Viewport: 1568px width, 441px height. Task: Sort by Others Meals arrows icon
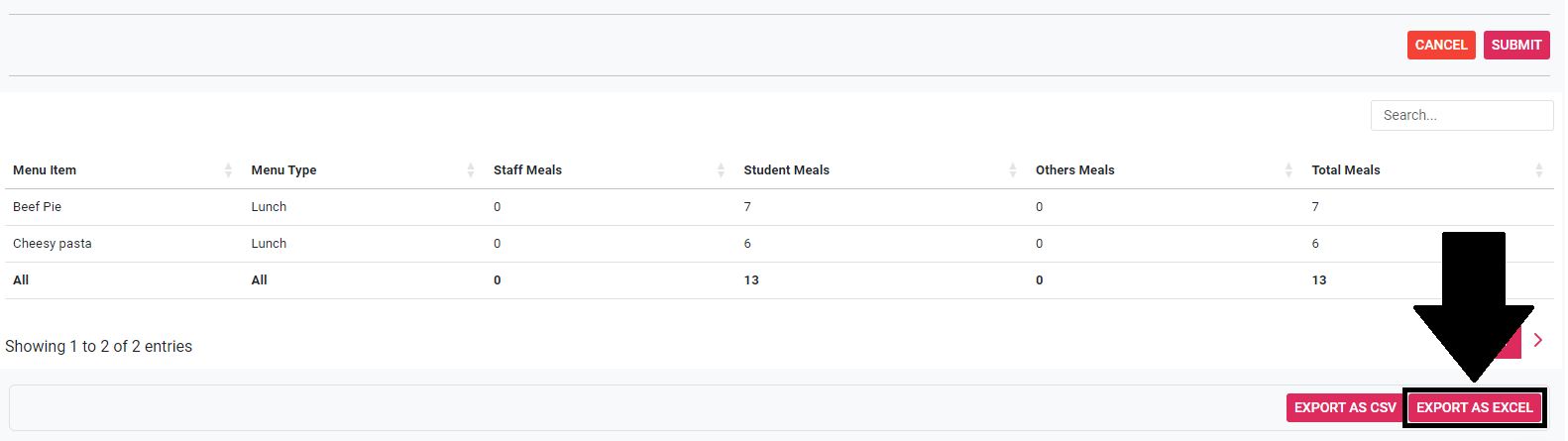[1288, 170]
